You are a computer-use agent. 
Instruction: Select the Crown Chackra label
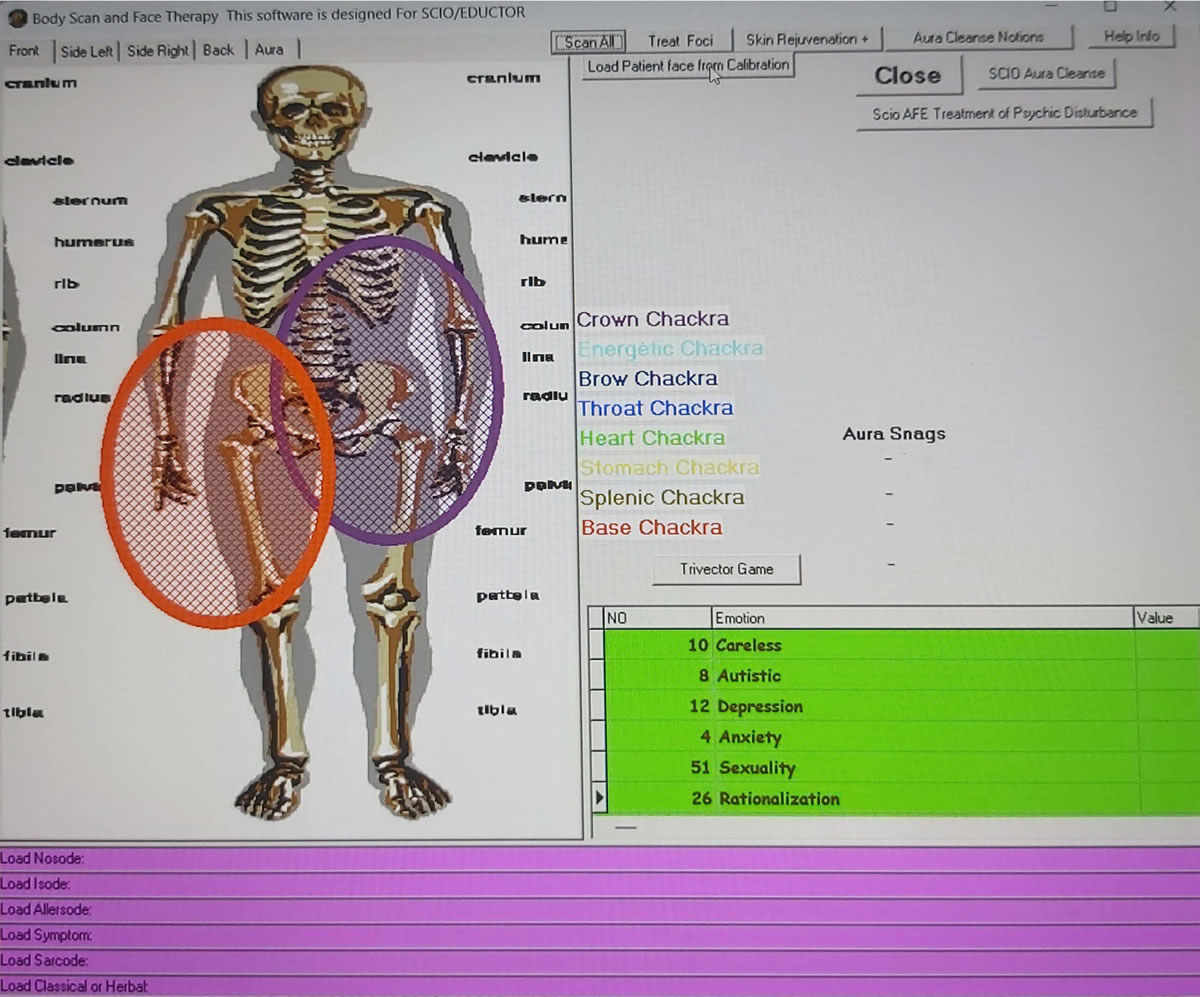tap(652, 320)
